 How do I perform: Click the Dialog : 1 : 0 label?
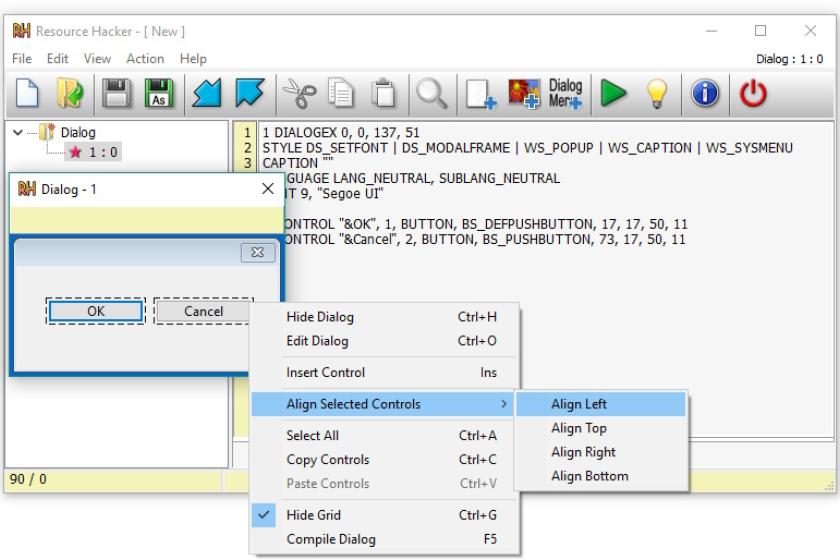[x=790, y=59]
